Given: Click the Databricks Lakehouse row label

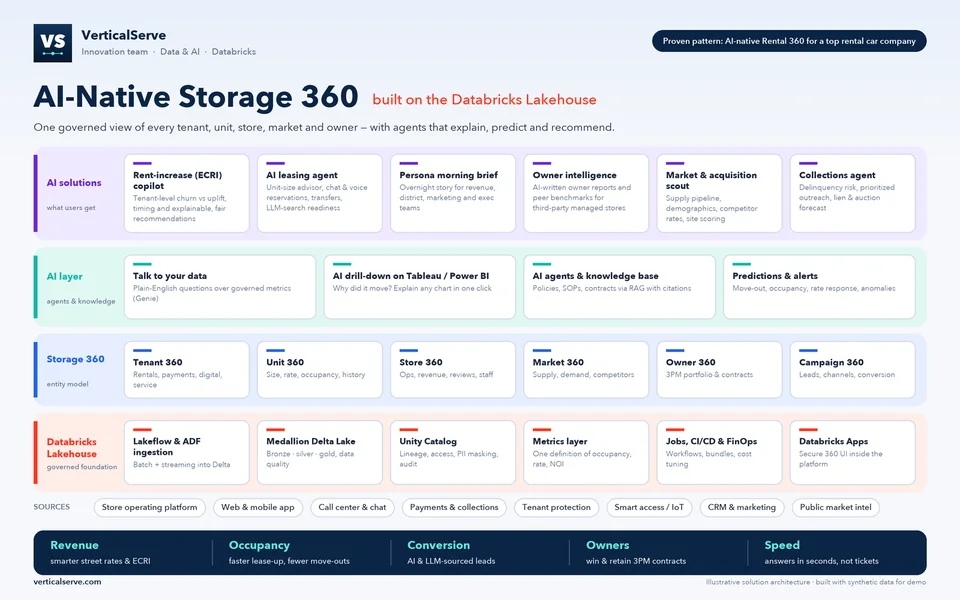Looking at the screenshot, I should click(72, 448).
